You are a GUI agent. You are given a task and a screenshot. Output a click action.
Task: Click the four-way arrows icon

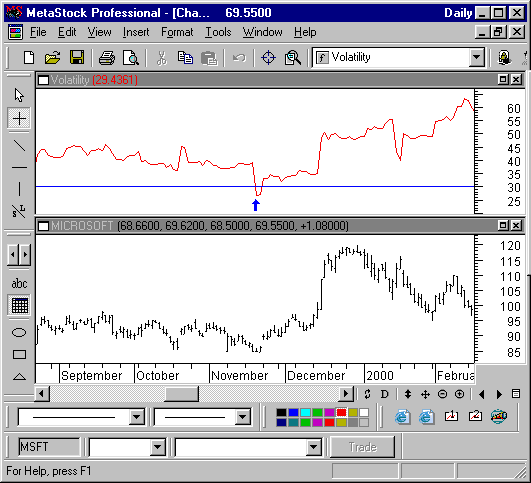[425, 394]
